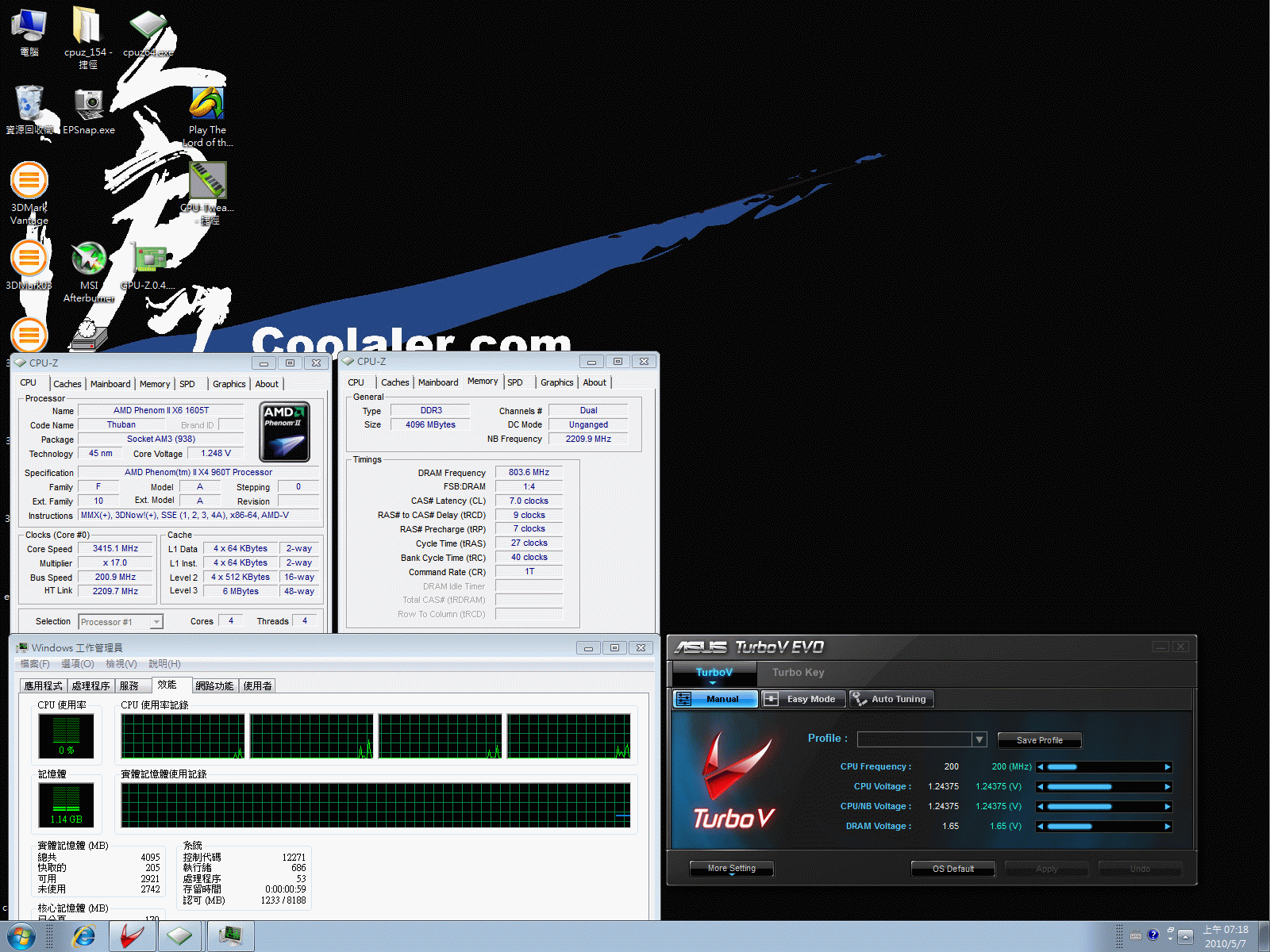Click the memory 1.14 GB meter
The height and width of the screenshot is (952, 1270).
66,804
